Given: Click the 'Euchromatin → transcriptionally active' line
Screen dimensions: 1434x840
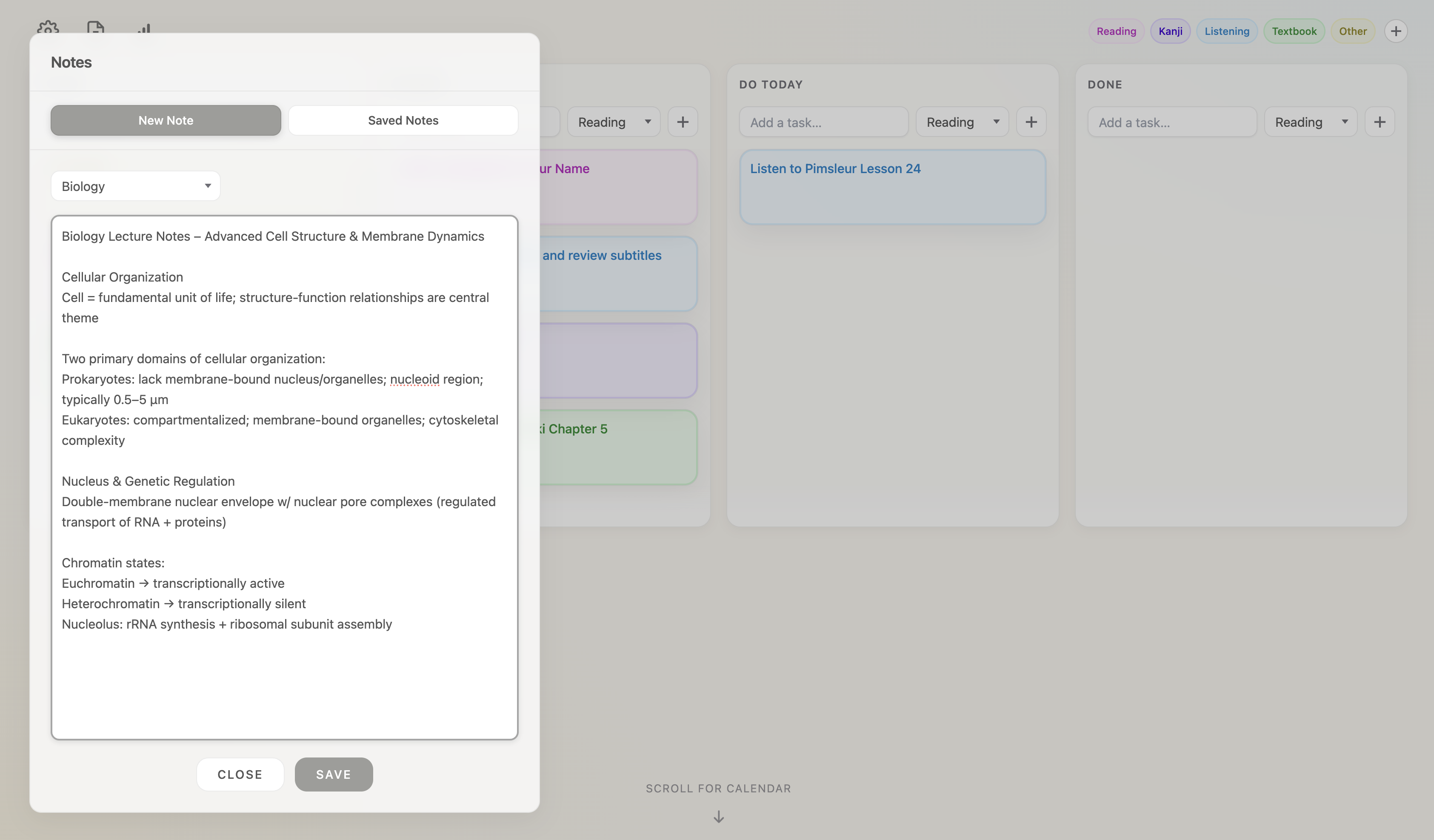Looking at the screenshot, I should (173, 583).
